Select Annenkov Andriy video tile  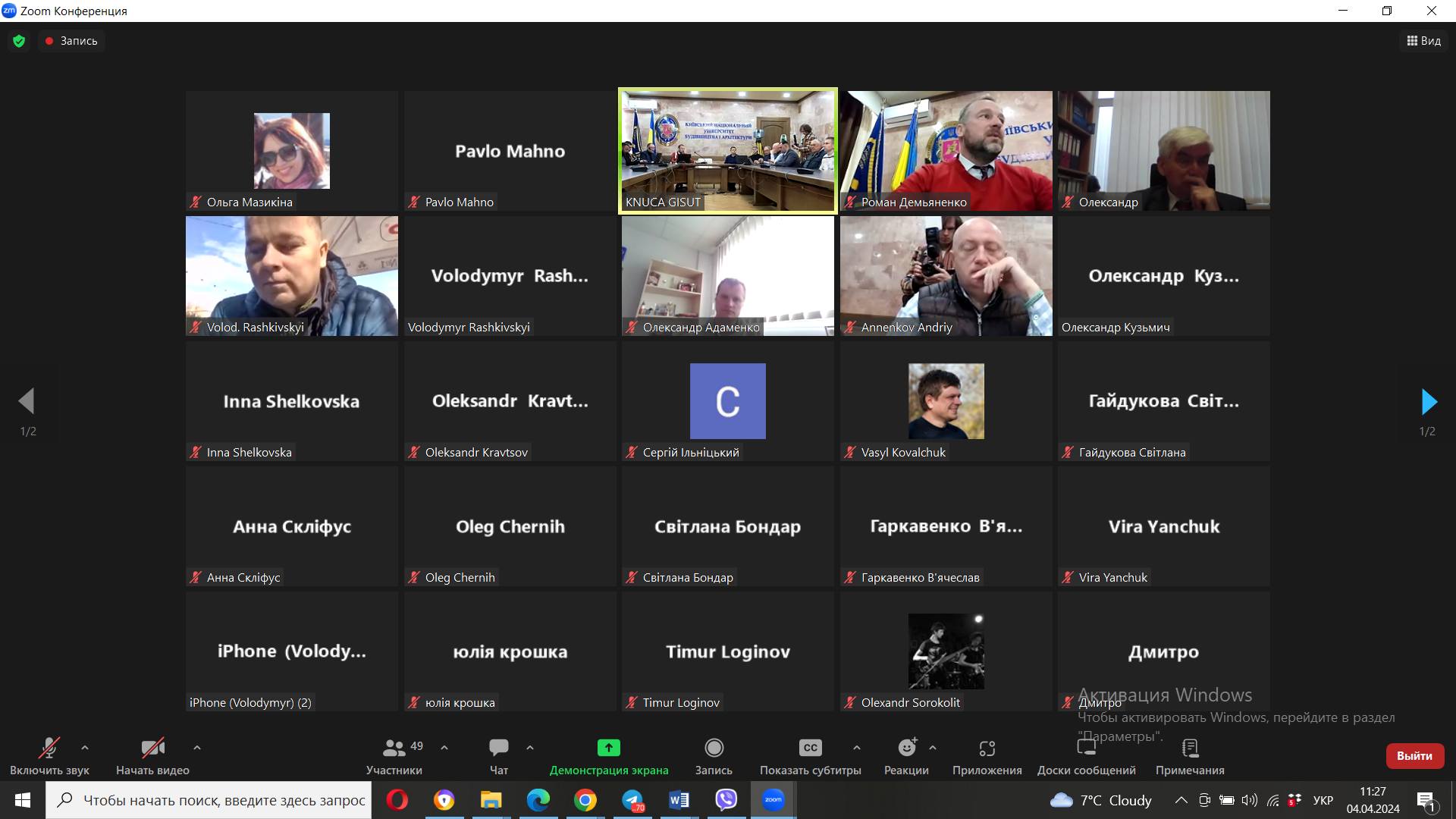point(946,276)
